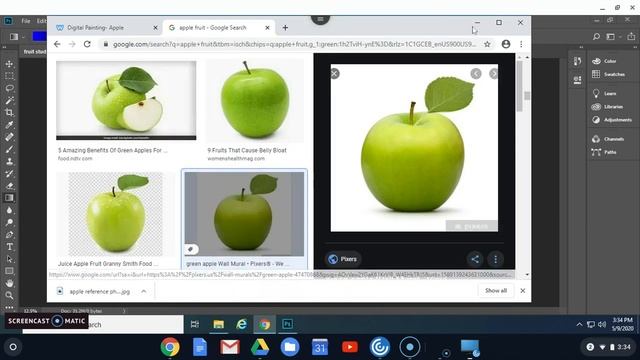Select the Magic Wand tool
The image size is (640, 360).
point(9,100)
